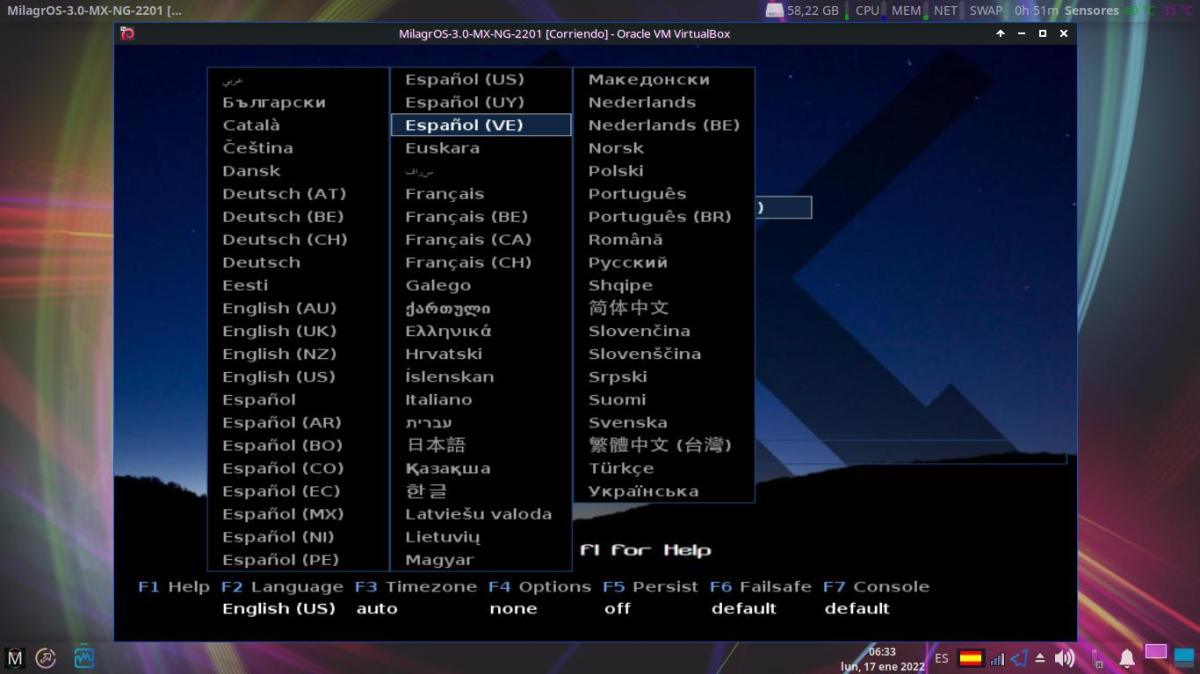This screenshot has width=1200, height=674.
Task: Open the volume speaker icon
Action: coord(1064,658)
